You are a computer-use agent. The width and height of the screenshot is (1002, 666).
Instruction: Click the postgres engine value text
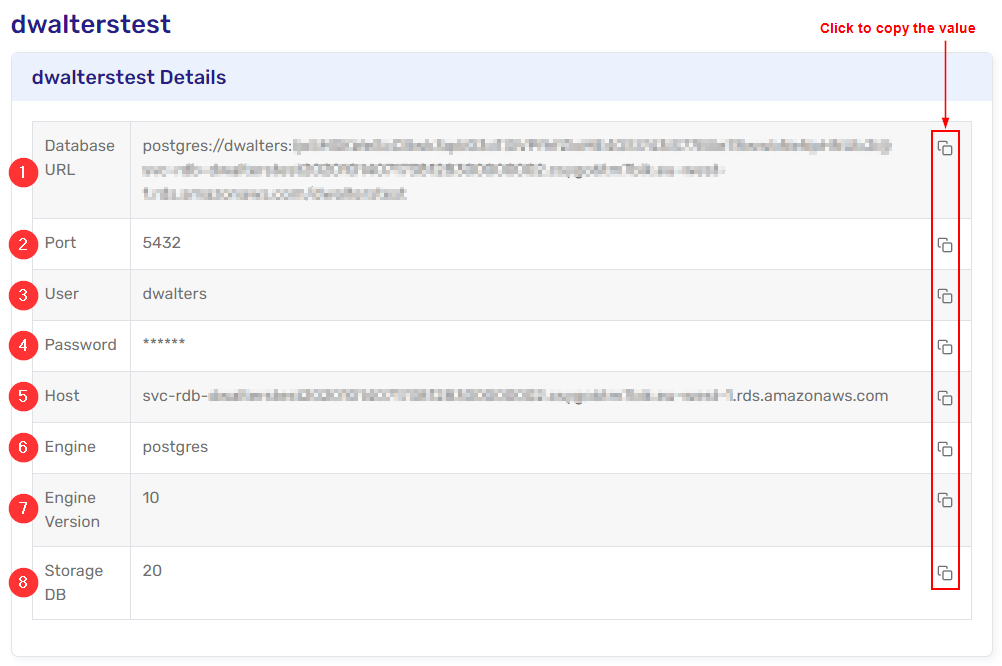pyautogui.click(x=175, y=447)
